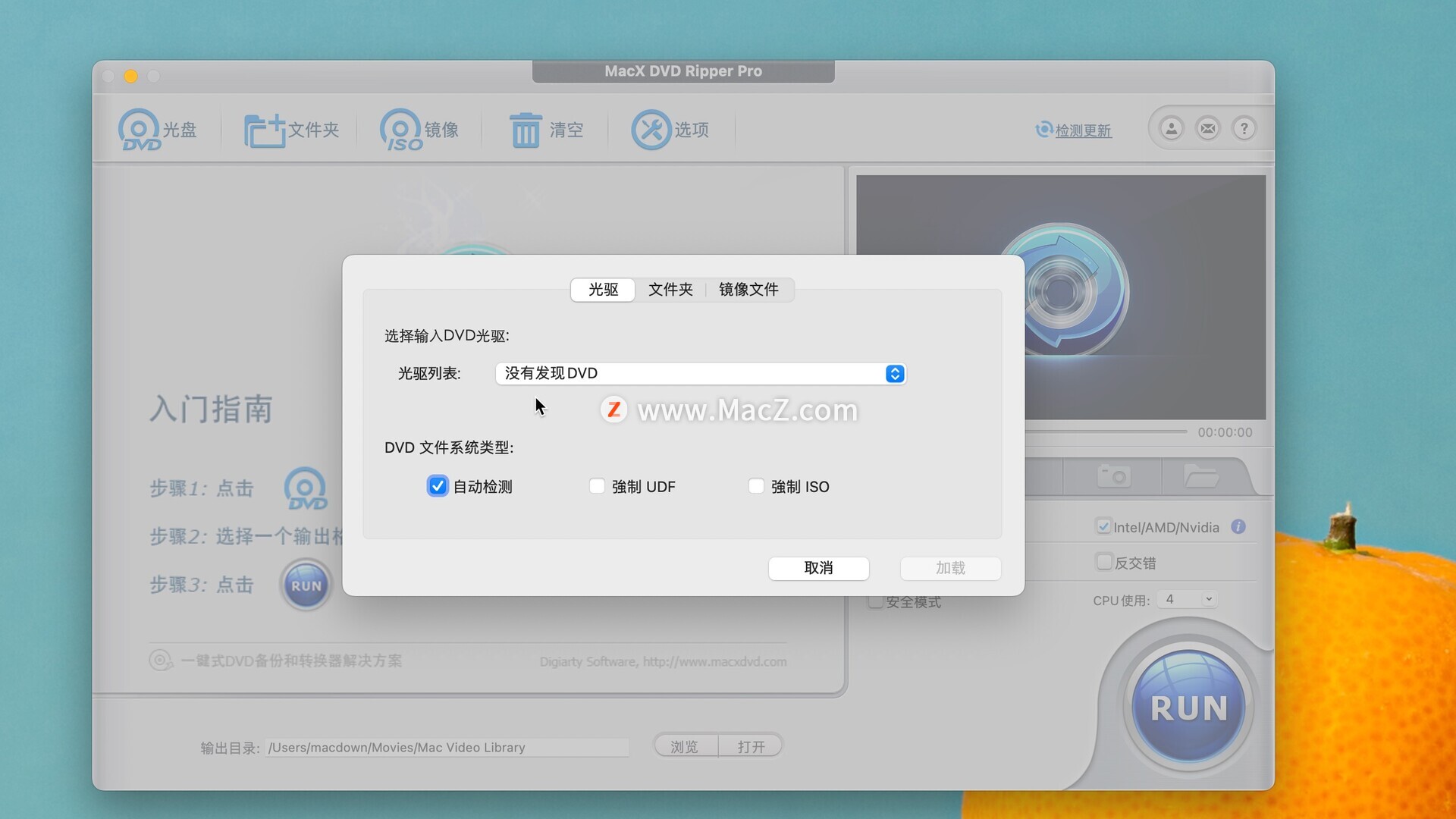Open the options (选项) wrench icon
The image size is (1456, 819).
click(670, 130)
